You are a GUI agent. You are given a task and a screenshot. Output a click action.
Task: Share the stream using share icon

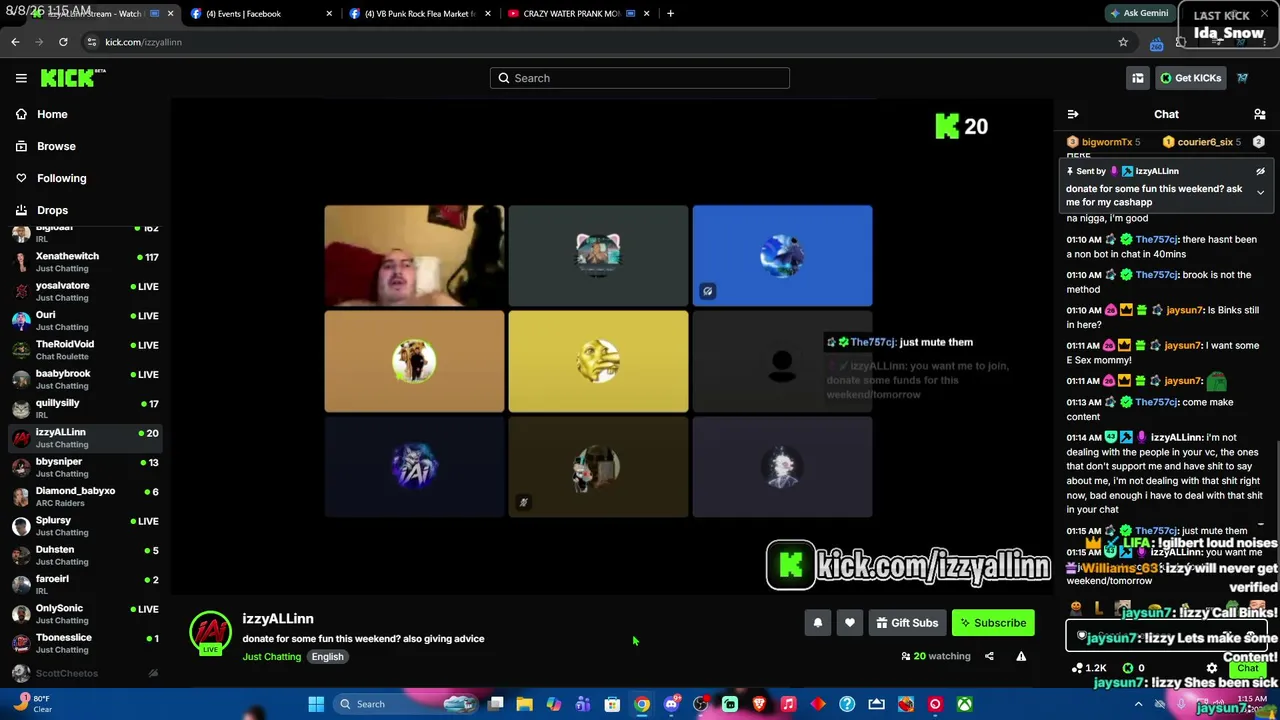click(x=989, y=656)
